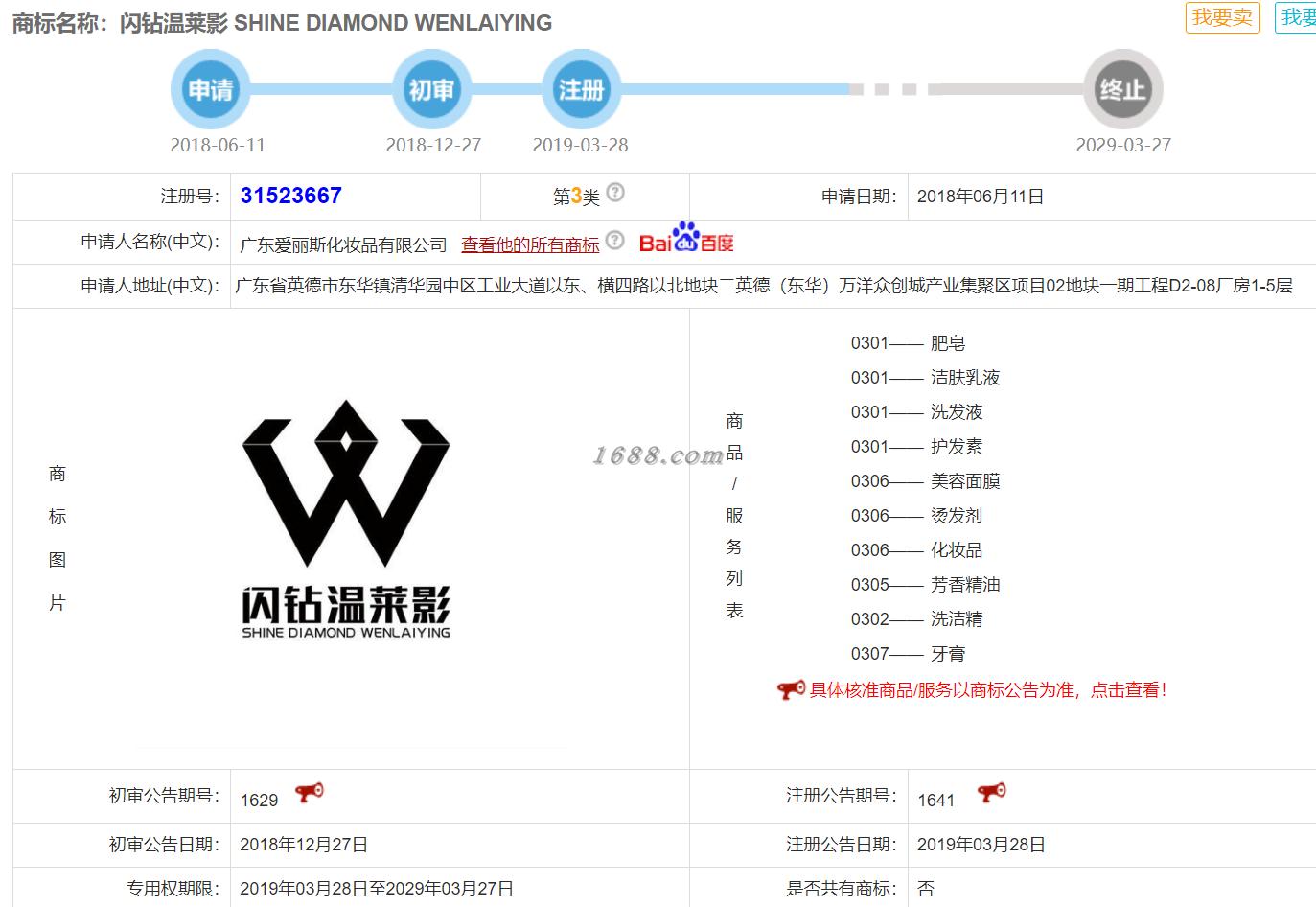Select the 申请 timeline stage circle

[x=210, y=89]
